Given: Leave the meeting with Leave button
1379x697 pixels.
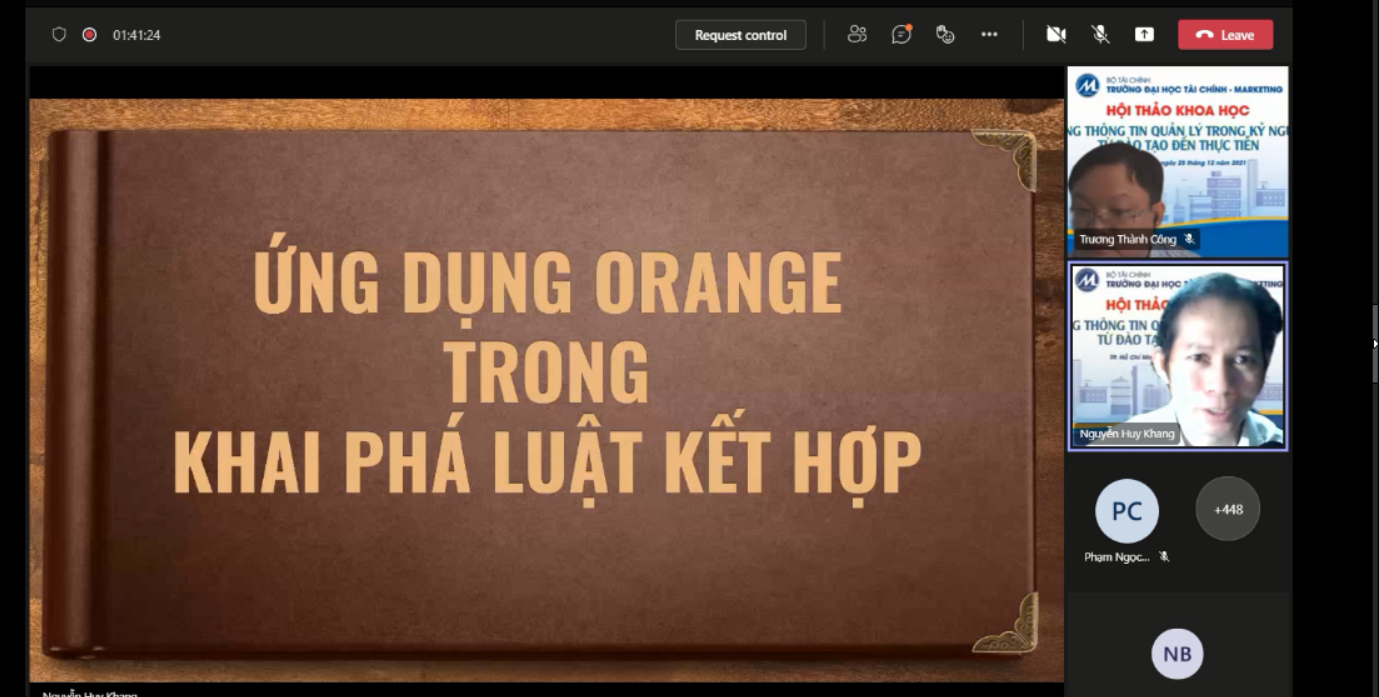Looking at the screenshot, I should 1225,35.
